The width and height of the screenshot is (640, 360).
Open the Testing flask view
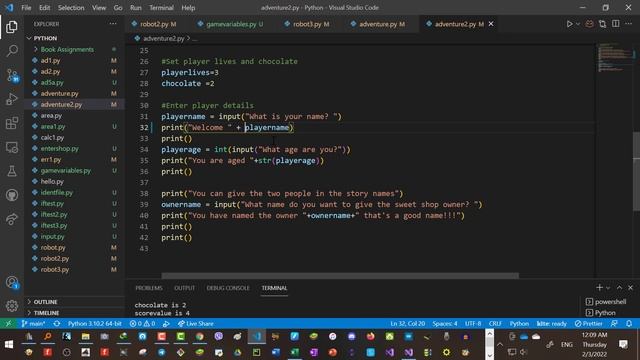point(12,171)
